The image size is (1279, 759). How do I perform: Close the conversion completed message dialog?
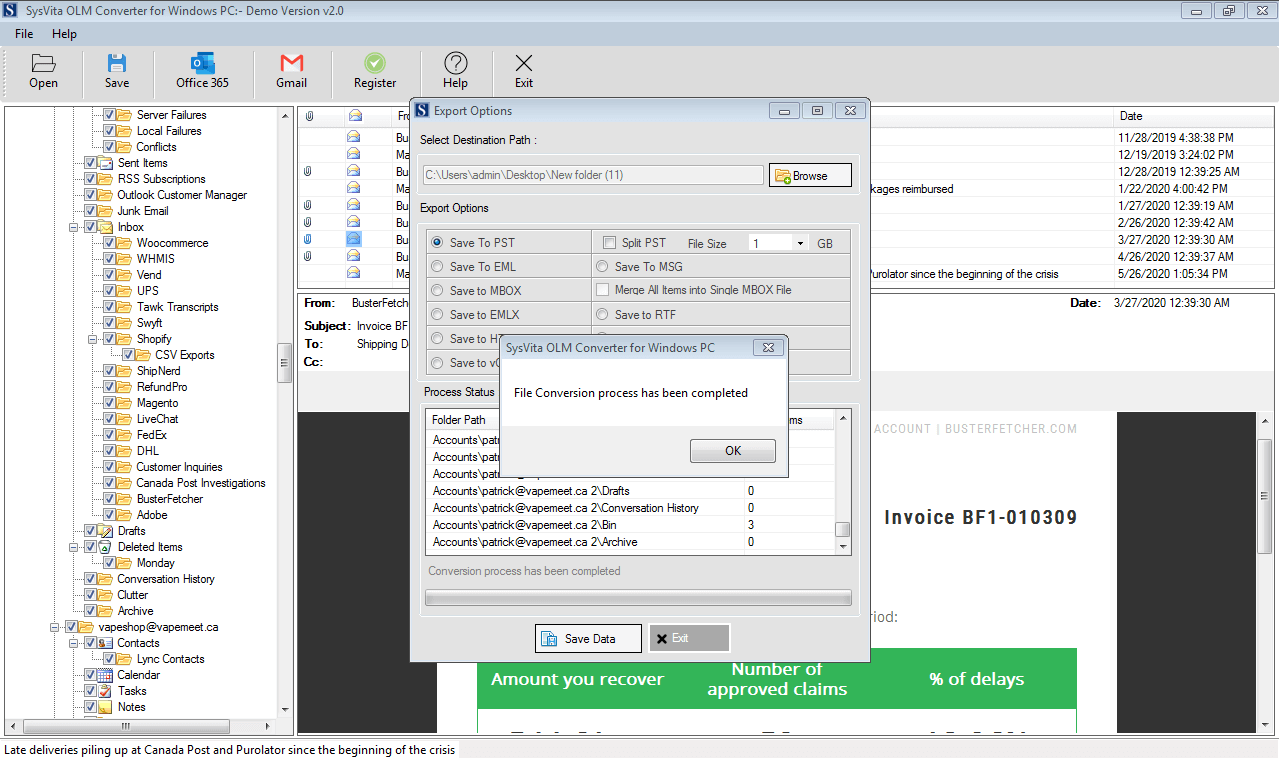click(768, 348)
